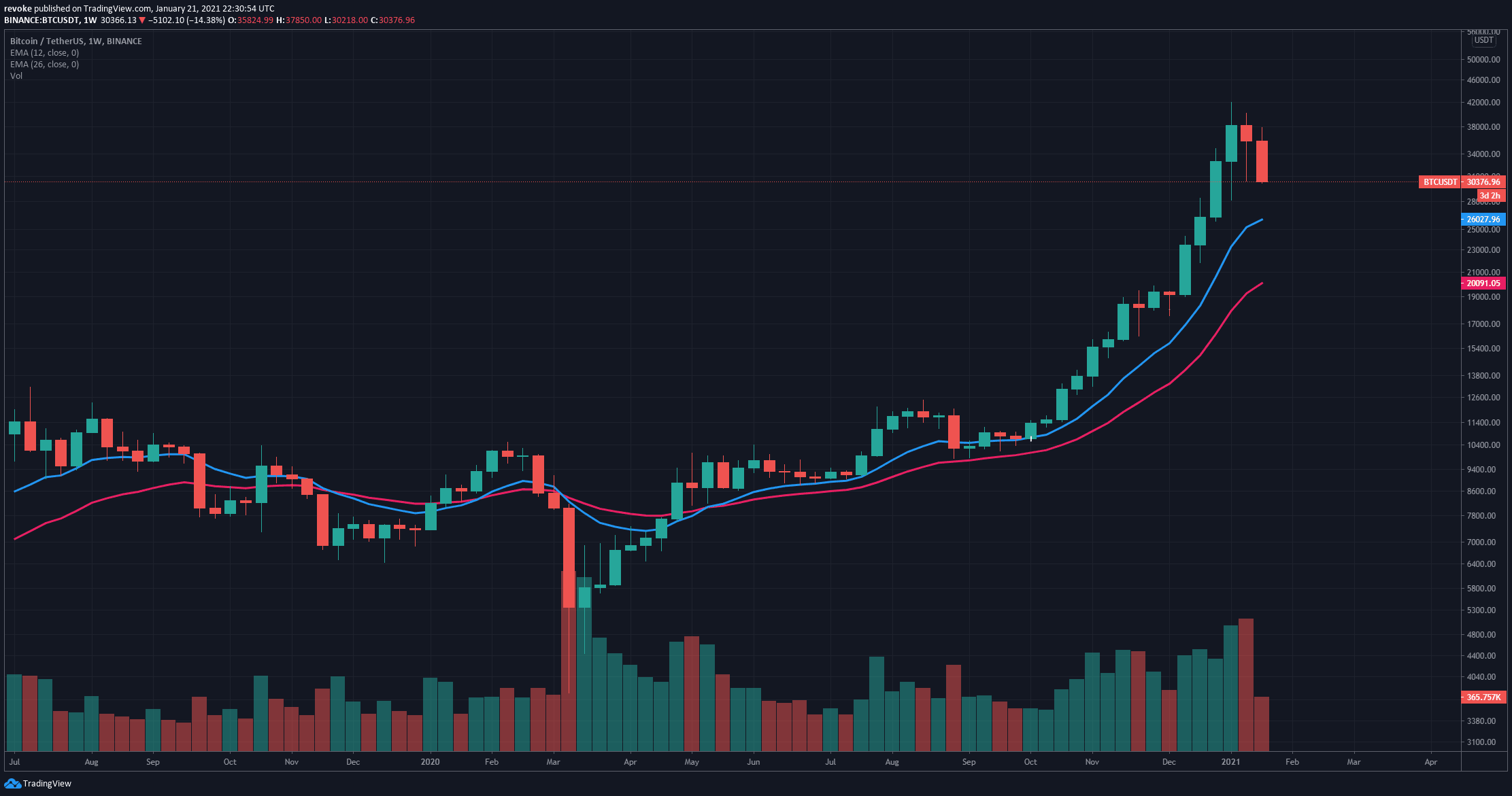Click the 2021 label on time axis
The height and width of the screenshot is (796, 1512).
1231,762
